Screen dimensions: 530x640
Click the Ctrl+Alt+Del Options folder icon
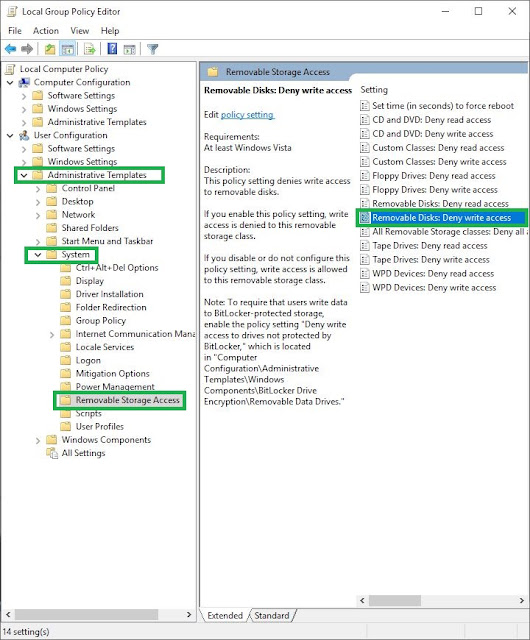point(65,268)
